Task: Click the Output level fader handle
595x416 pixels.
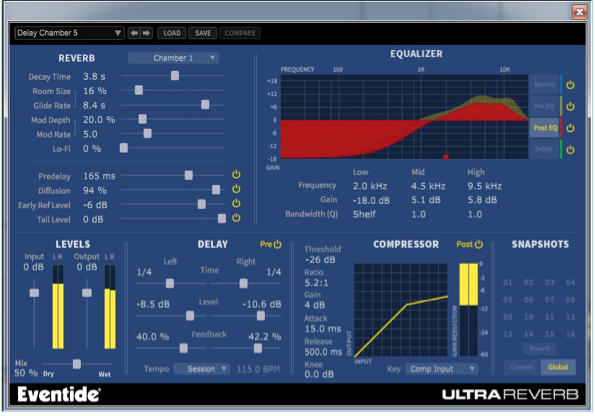Action: coord(87,293)
